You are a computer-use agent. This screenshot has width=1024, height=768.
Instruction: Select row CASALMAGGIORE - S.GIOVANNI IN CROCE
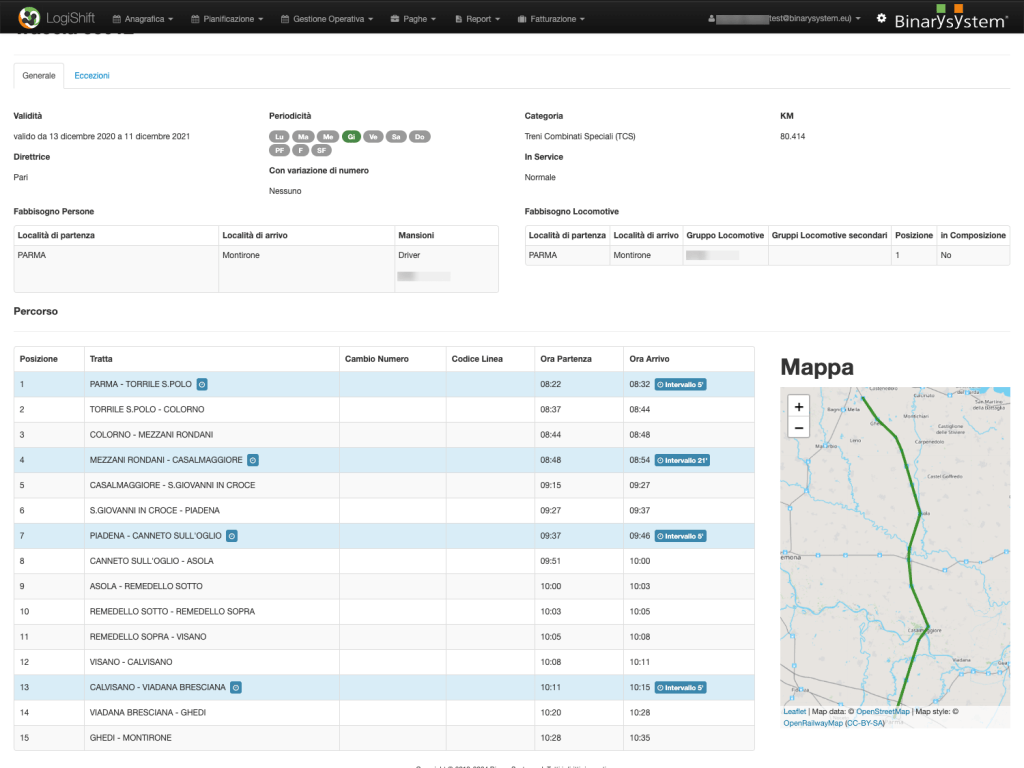(384, 485)
